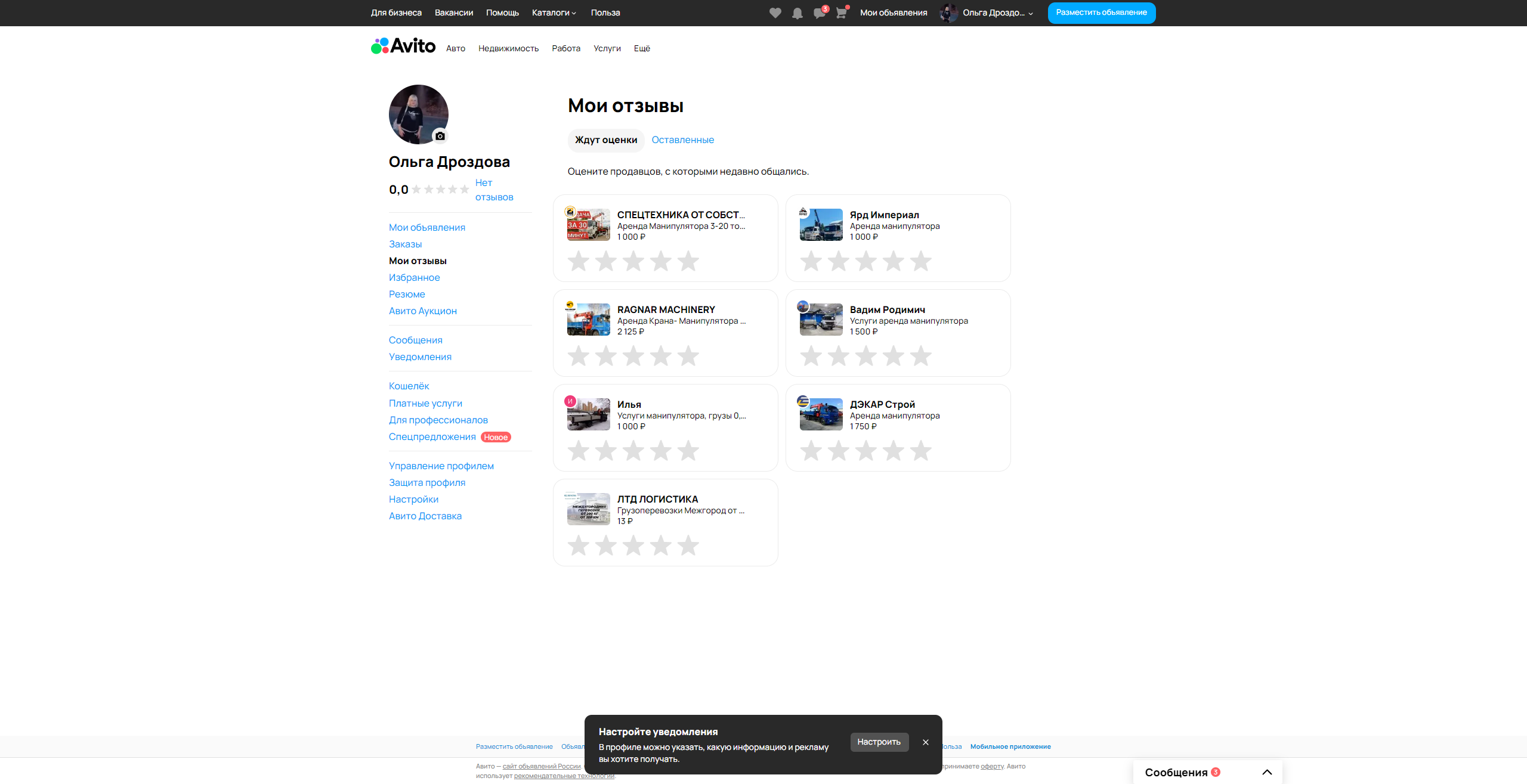Click camera icon on profile photo
This screenshot has height=784, width=1527.
(x=440, y=136)
